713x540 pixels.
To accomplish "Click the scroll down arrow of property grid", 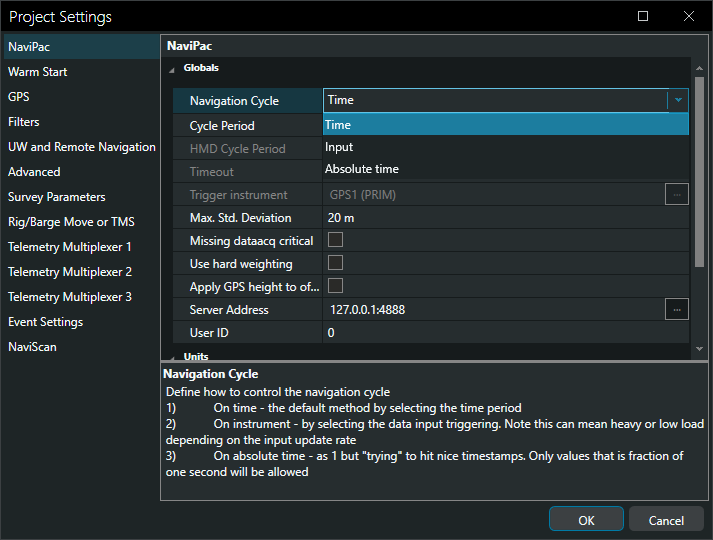I will [699, 349].
